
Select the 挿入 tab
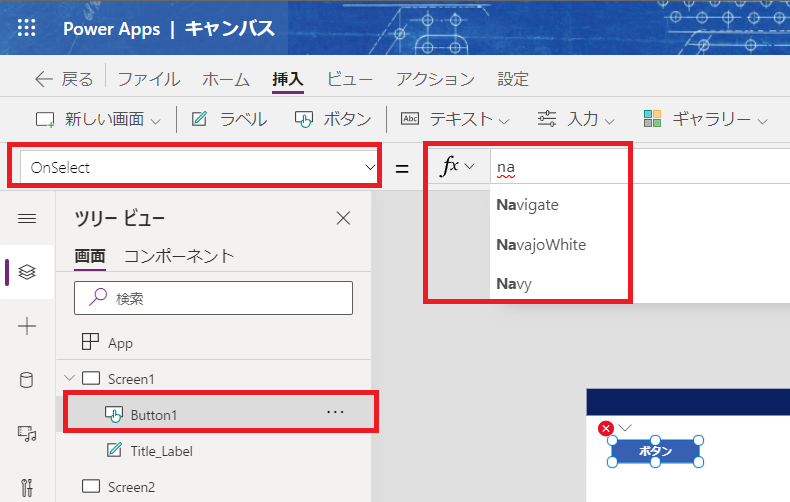(288, 79)
